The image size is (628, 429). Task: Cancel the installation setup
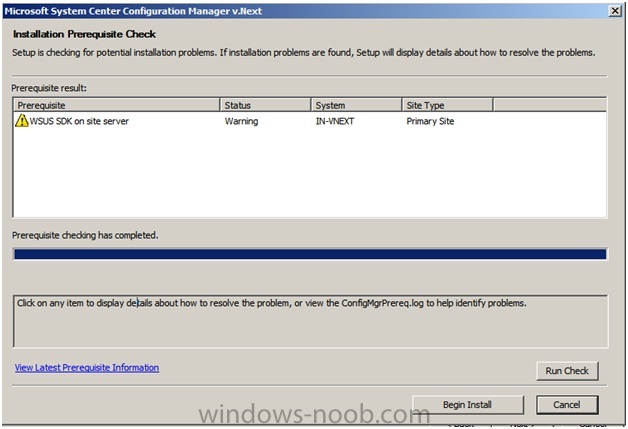pos(567,405)
